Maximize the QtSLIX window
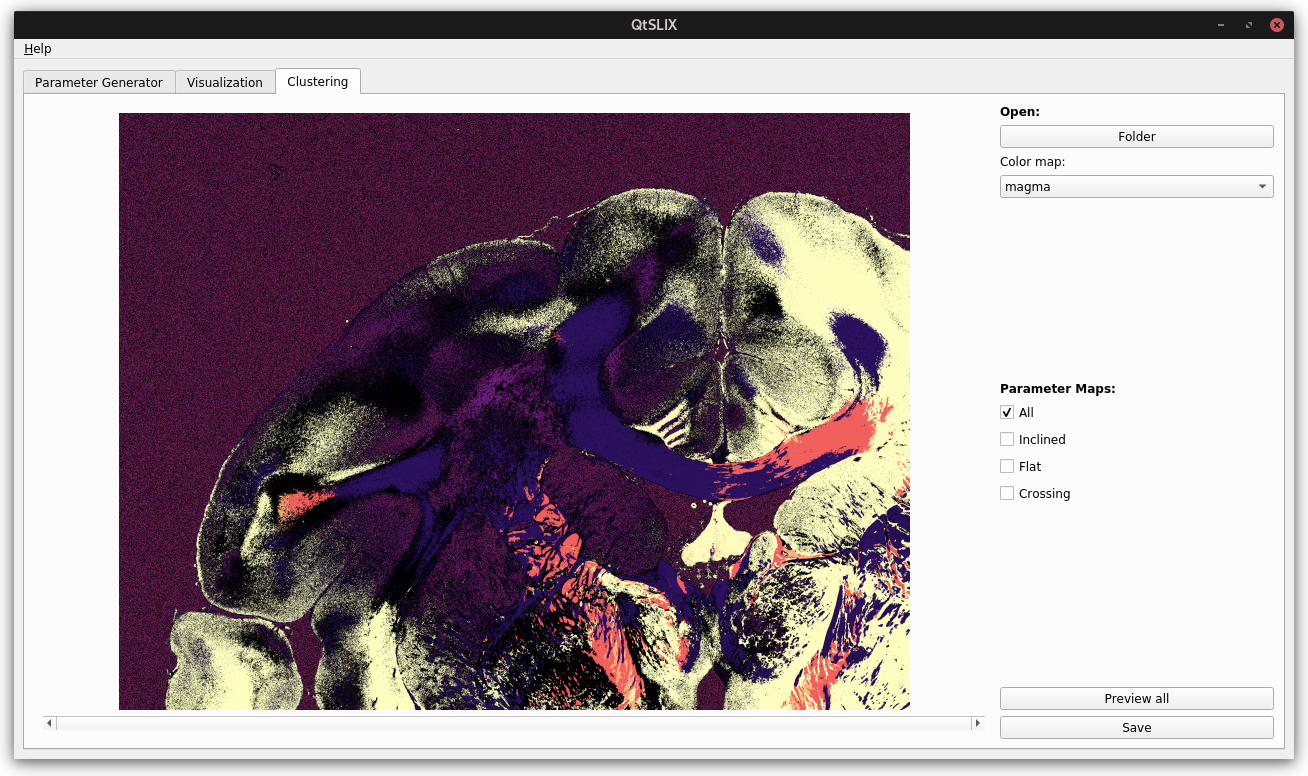This screenshot has width=1308, height=776. pos(1249,25)
